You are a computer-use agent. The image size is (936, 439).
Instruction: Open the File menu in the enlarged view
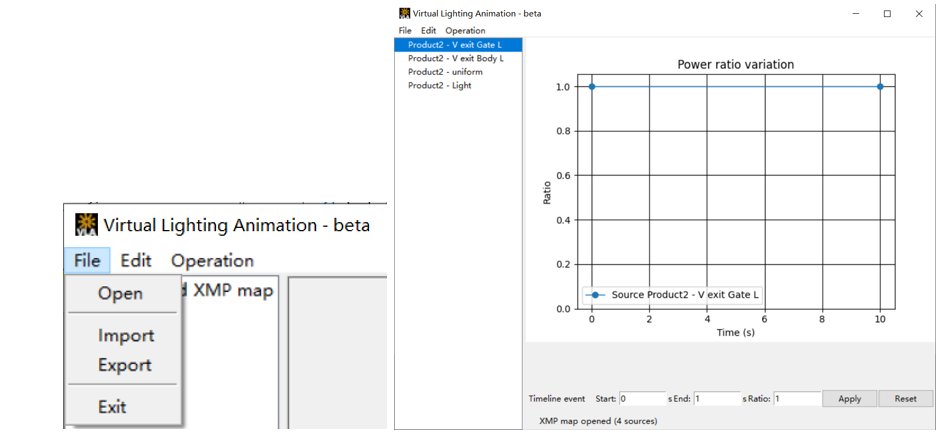point(87,261)
